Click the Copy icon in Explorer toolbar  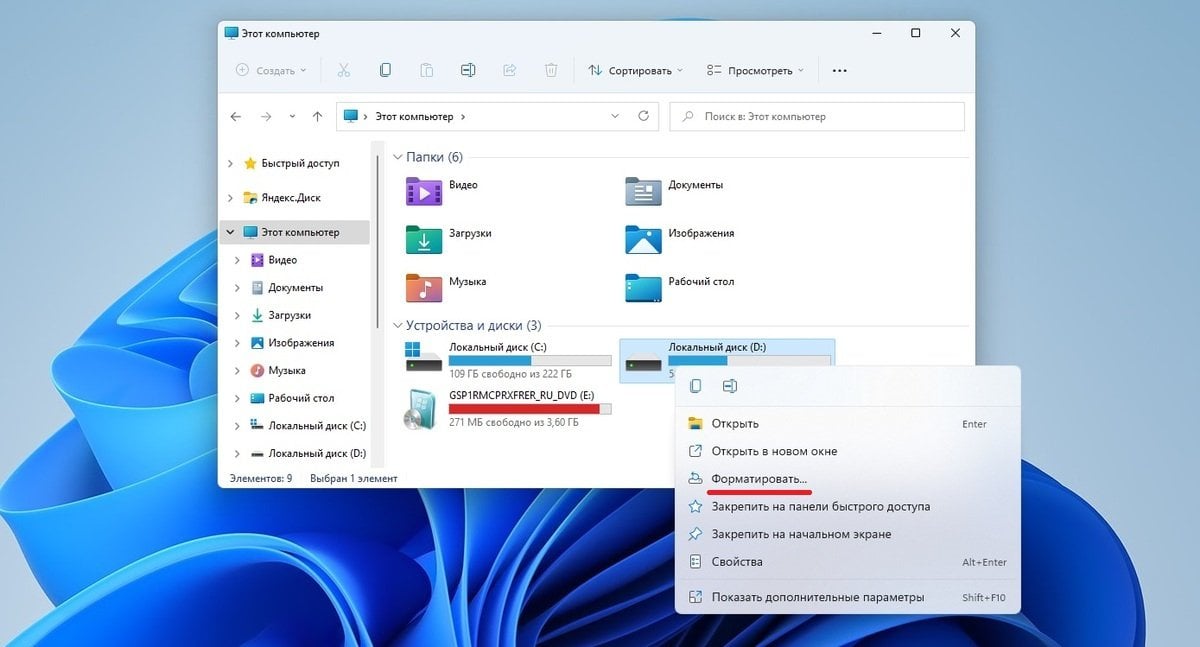pyautogui.click(x=385, y=71)
